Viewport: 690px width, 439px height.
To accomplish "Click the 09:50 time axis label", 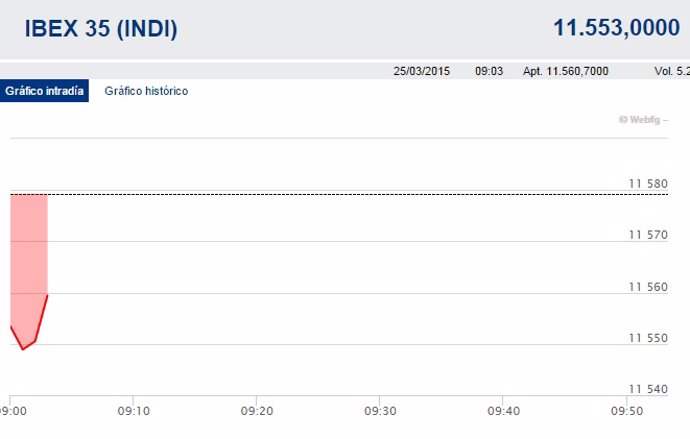I will click(x=627, y=411).
